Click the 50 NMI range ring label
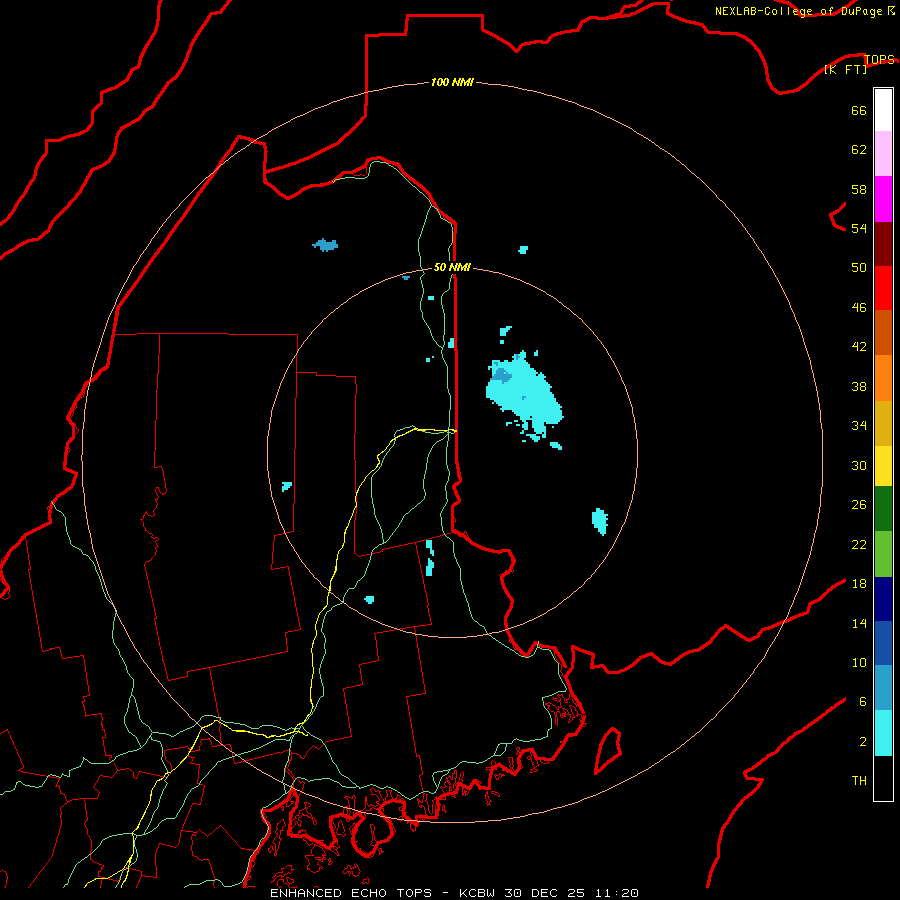This screenshot has height=900, width=900. pyautogui.click(x=452, y=267)
